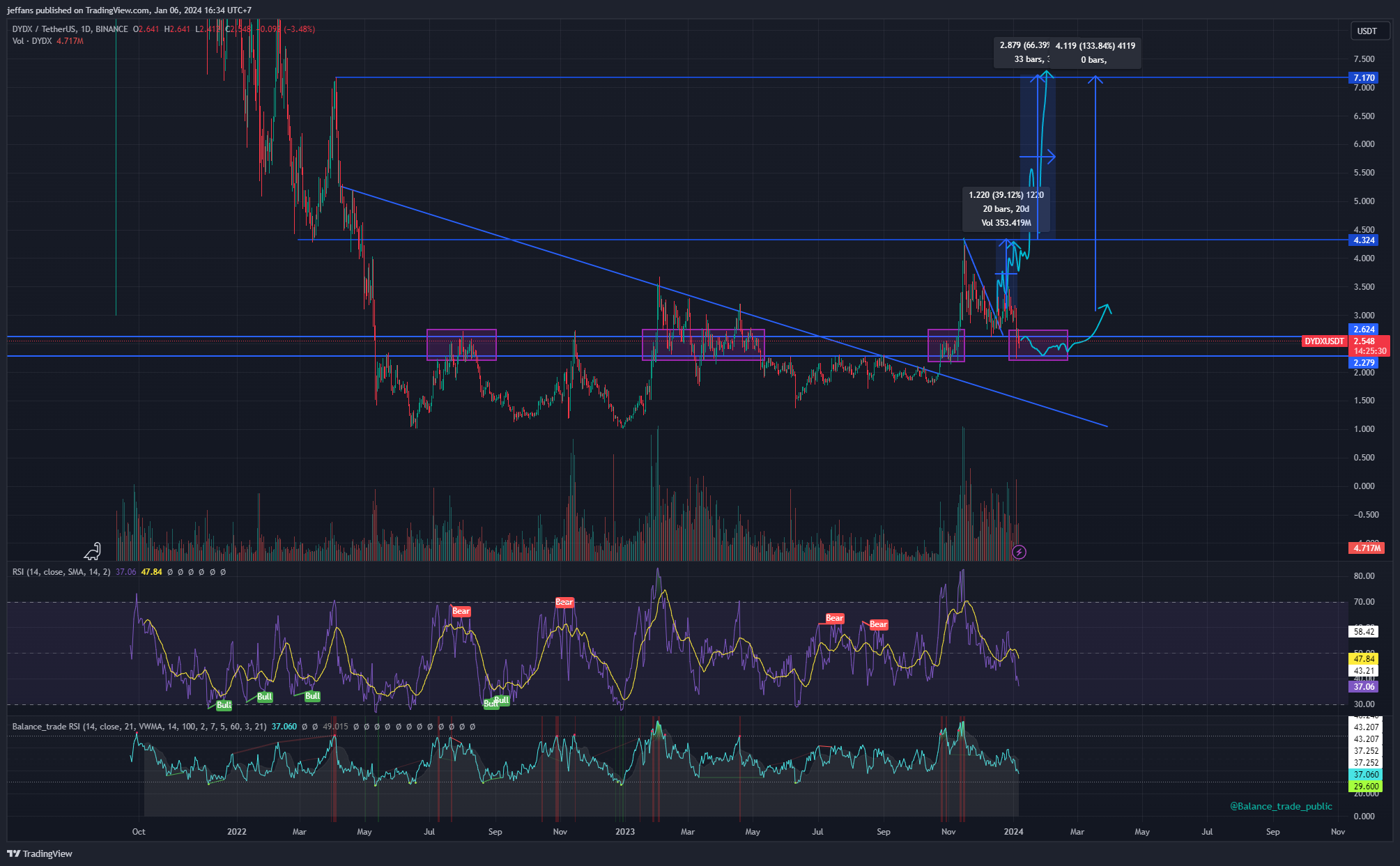
Task: Click the red DYDXUSDT symbol tag
Action: 1324,341
